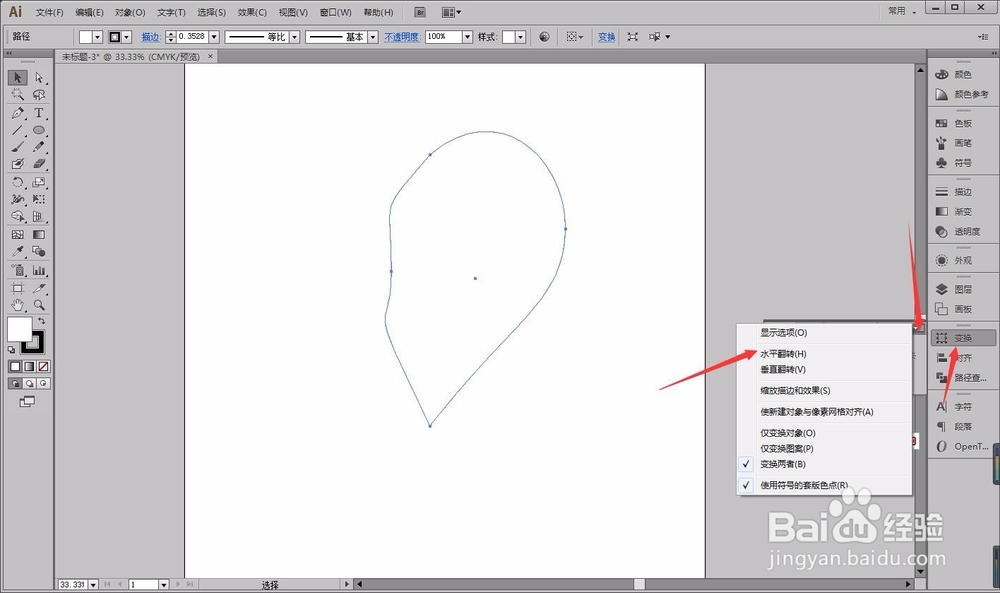Select the Magic Wand tool
This screenshot has width=1000, height=593.
pyautogui.click(x=17, y=94)
